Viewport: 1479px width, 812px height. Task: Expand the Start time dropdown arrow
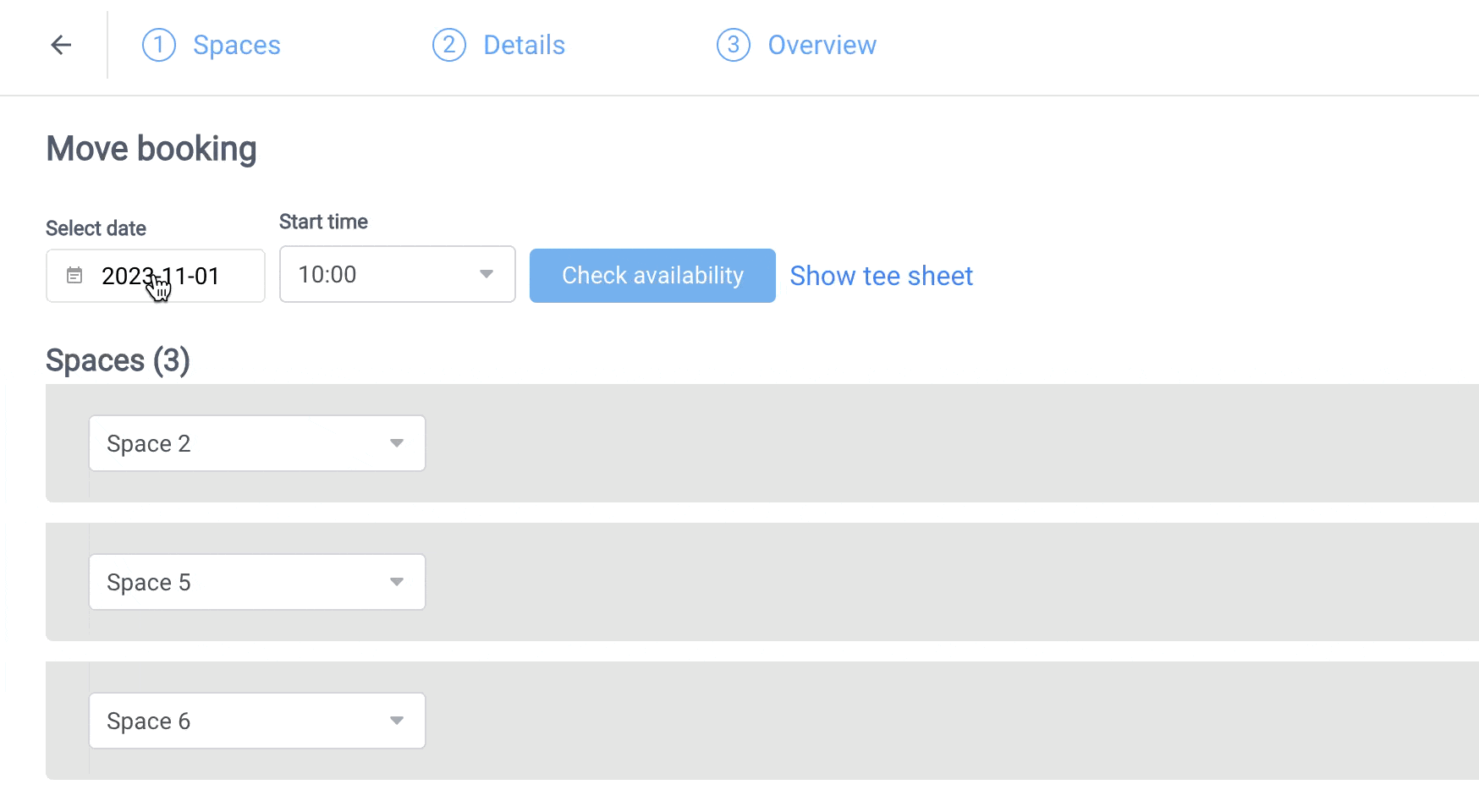pos(487,274)
